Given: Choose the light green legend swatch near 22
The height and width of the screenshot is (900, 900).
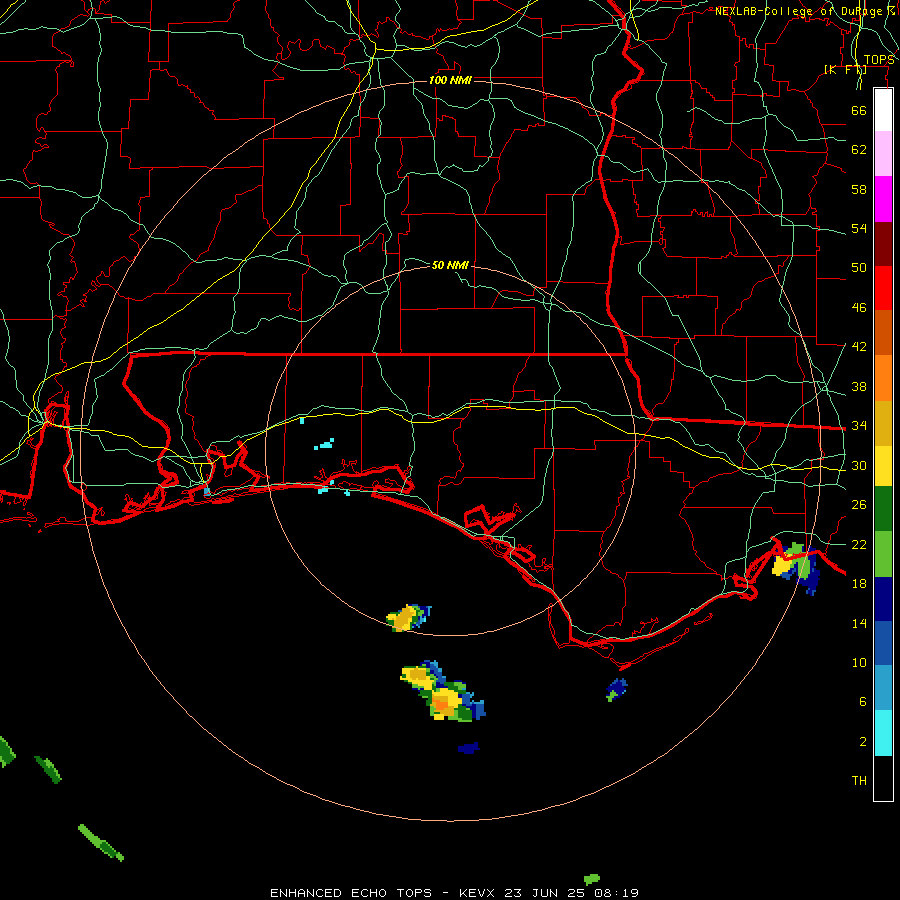Looking at the screenshot, I should coord(883,554).
